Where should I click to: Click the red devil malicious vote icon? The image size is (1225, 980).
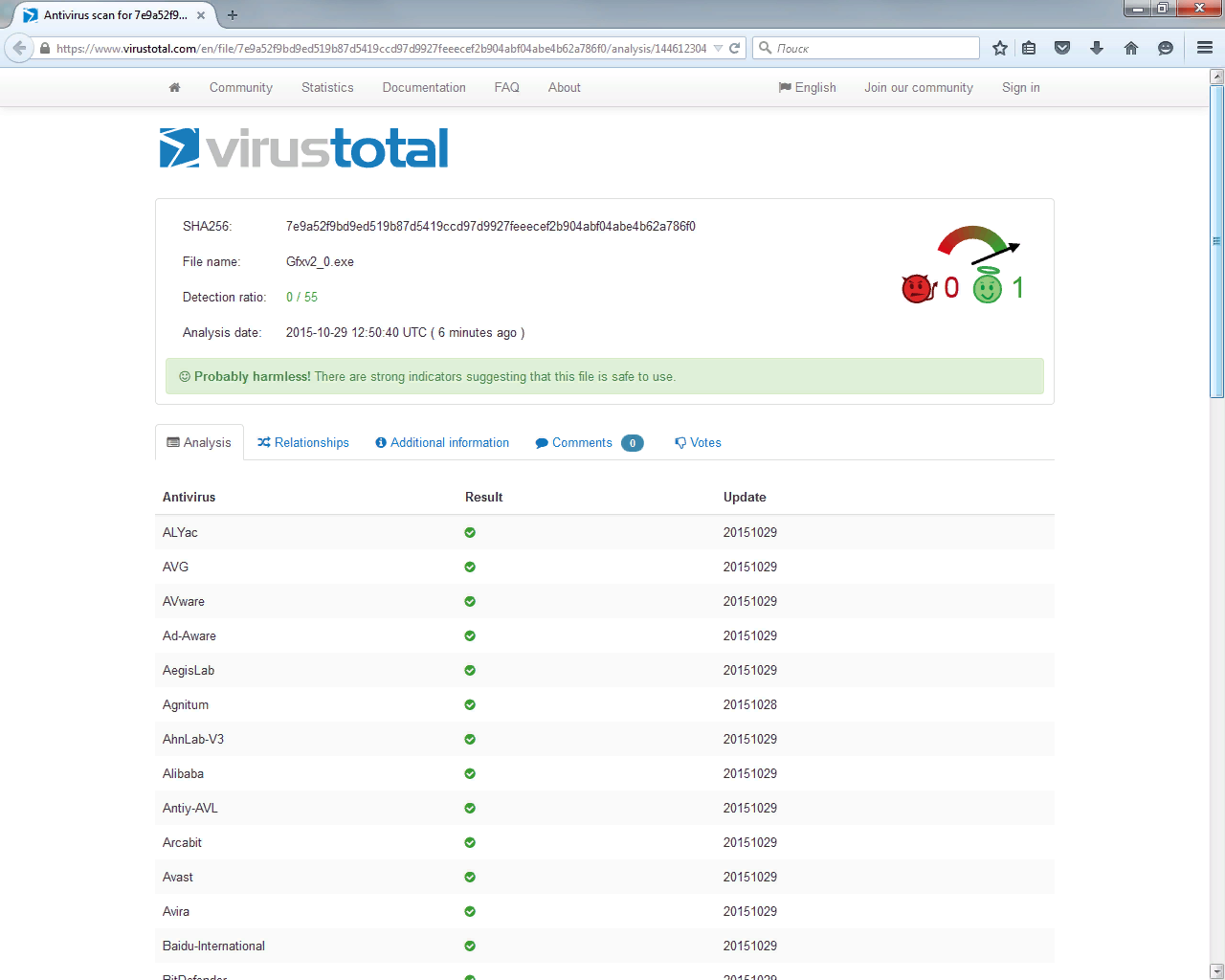point(917,288)
